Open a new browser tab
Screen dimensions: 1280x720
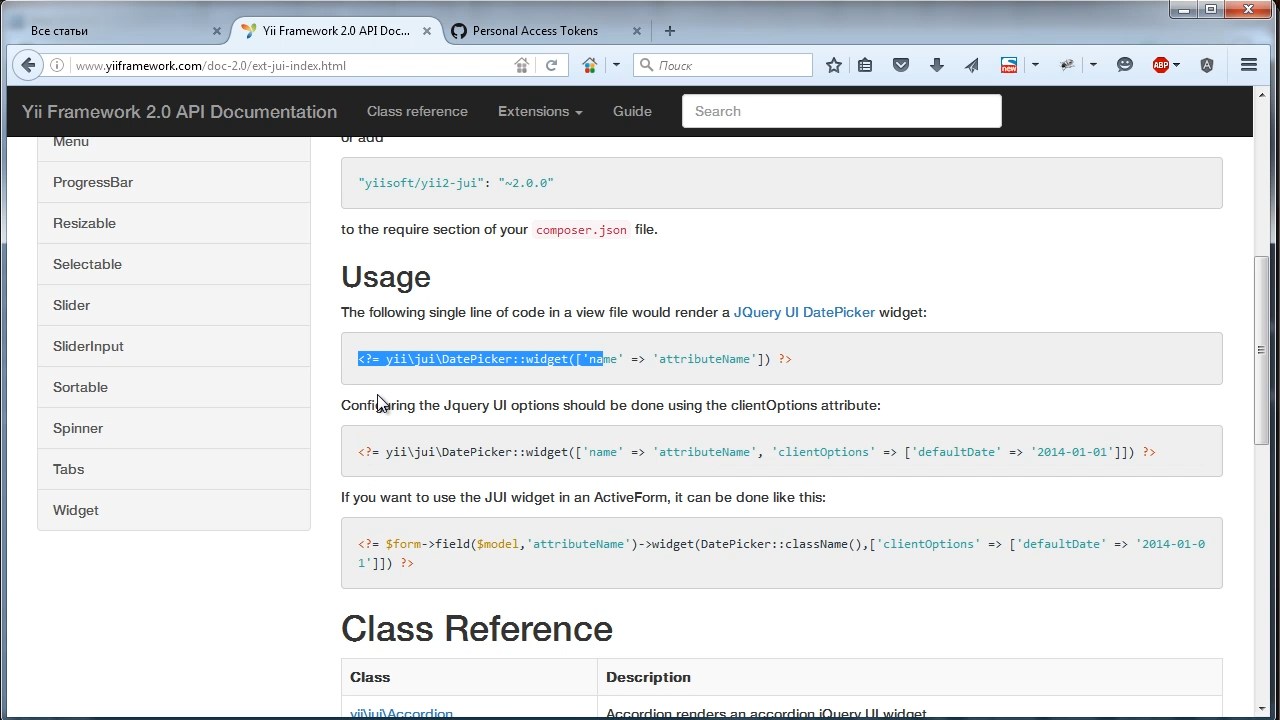click(x=670, y=31)
